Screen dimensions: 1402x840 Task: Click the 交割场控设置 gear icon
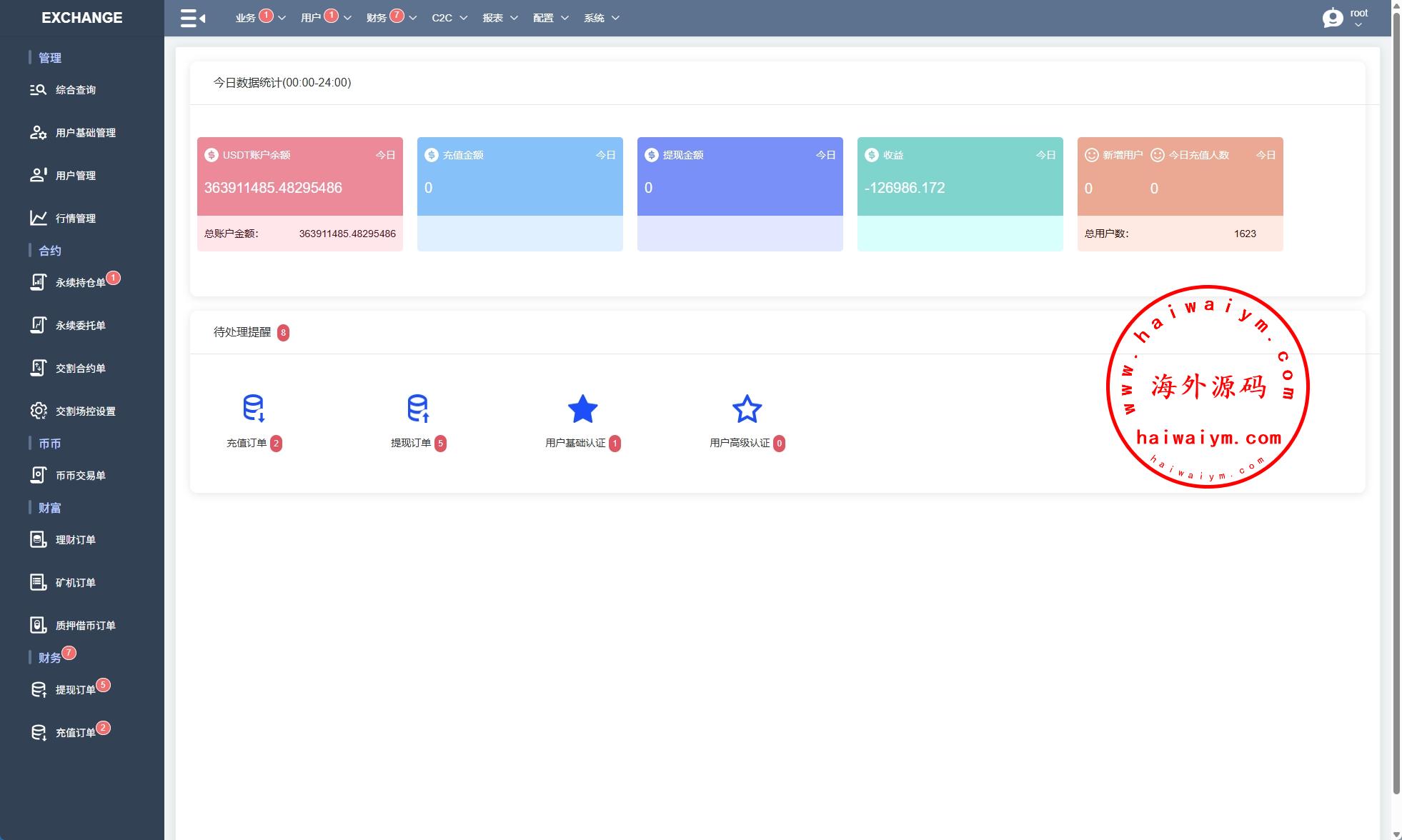click(38, 411)
